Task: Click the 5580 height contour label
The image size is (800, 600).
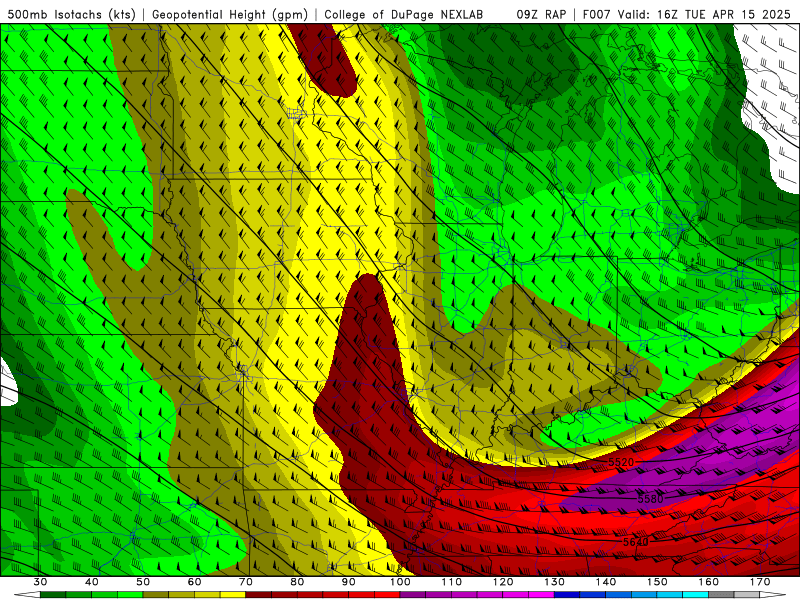Action: click(x=650, y=498)
